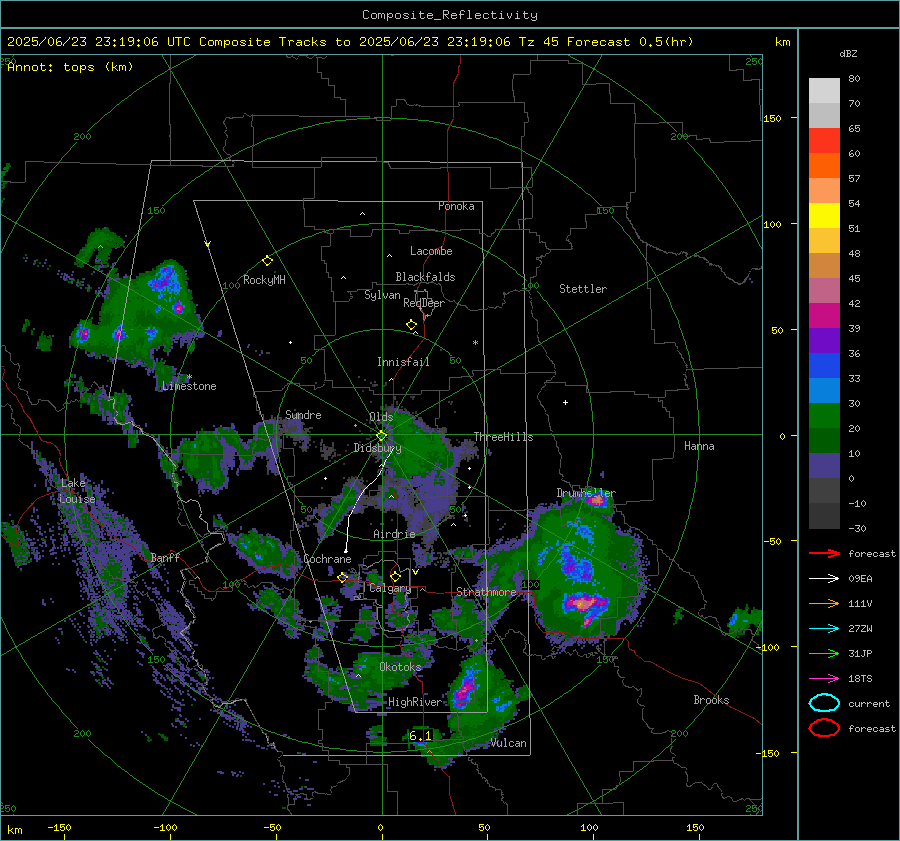Click the Vulcan label
Screen dimensions: 900x841
(509, 743)
